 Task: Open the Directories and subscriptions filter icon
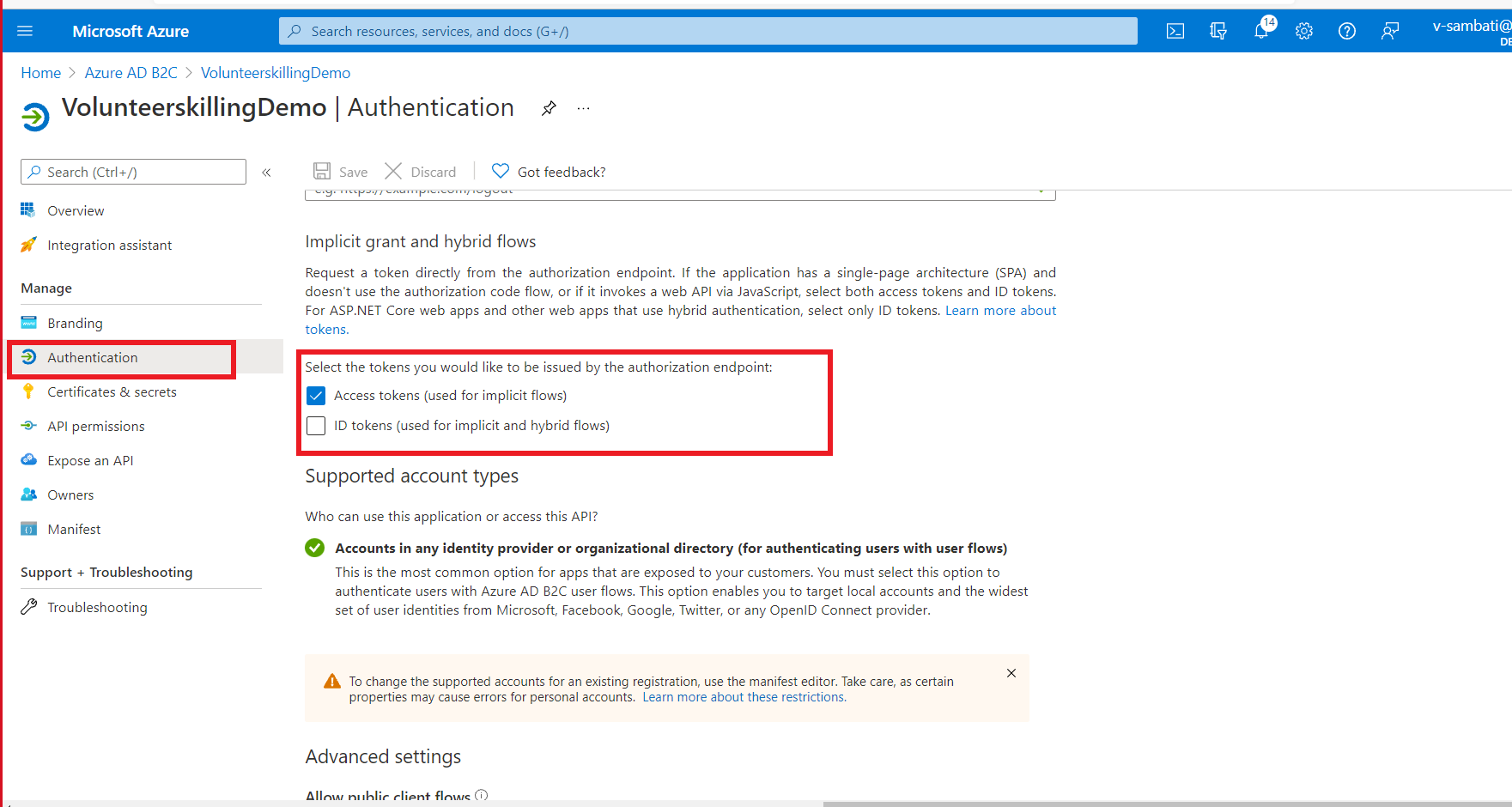[x=1218, y=31]
